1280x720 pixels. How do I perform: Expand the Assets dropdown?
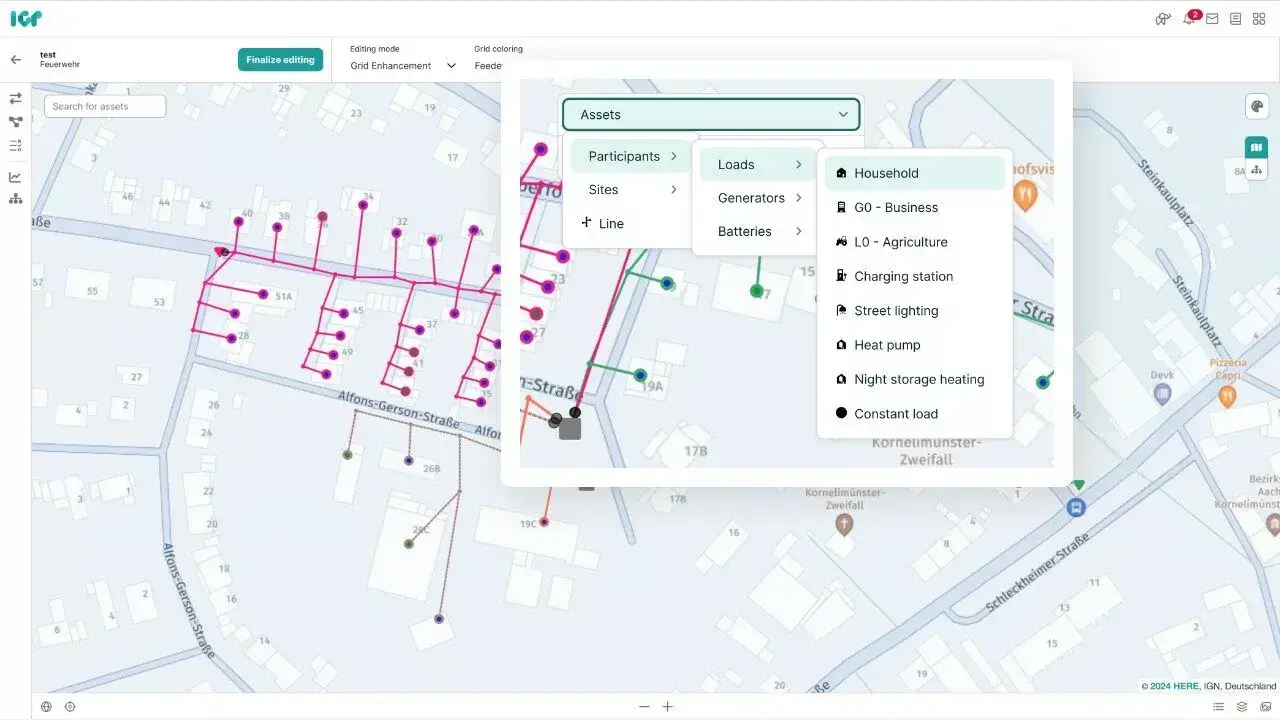(x=711, y=115)
